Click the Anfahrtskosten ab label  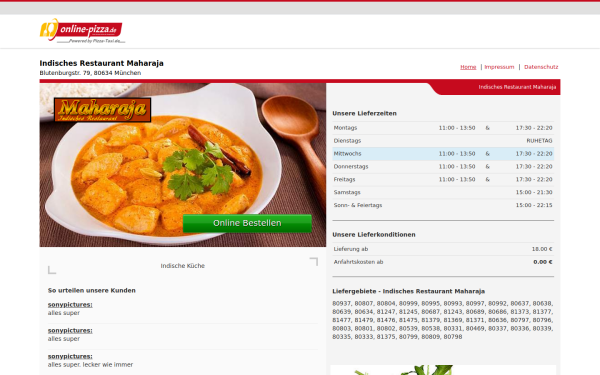[x=358, y=262]
